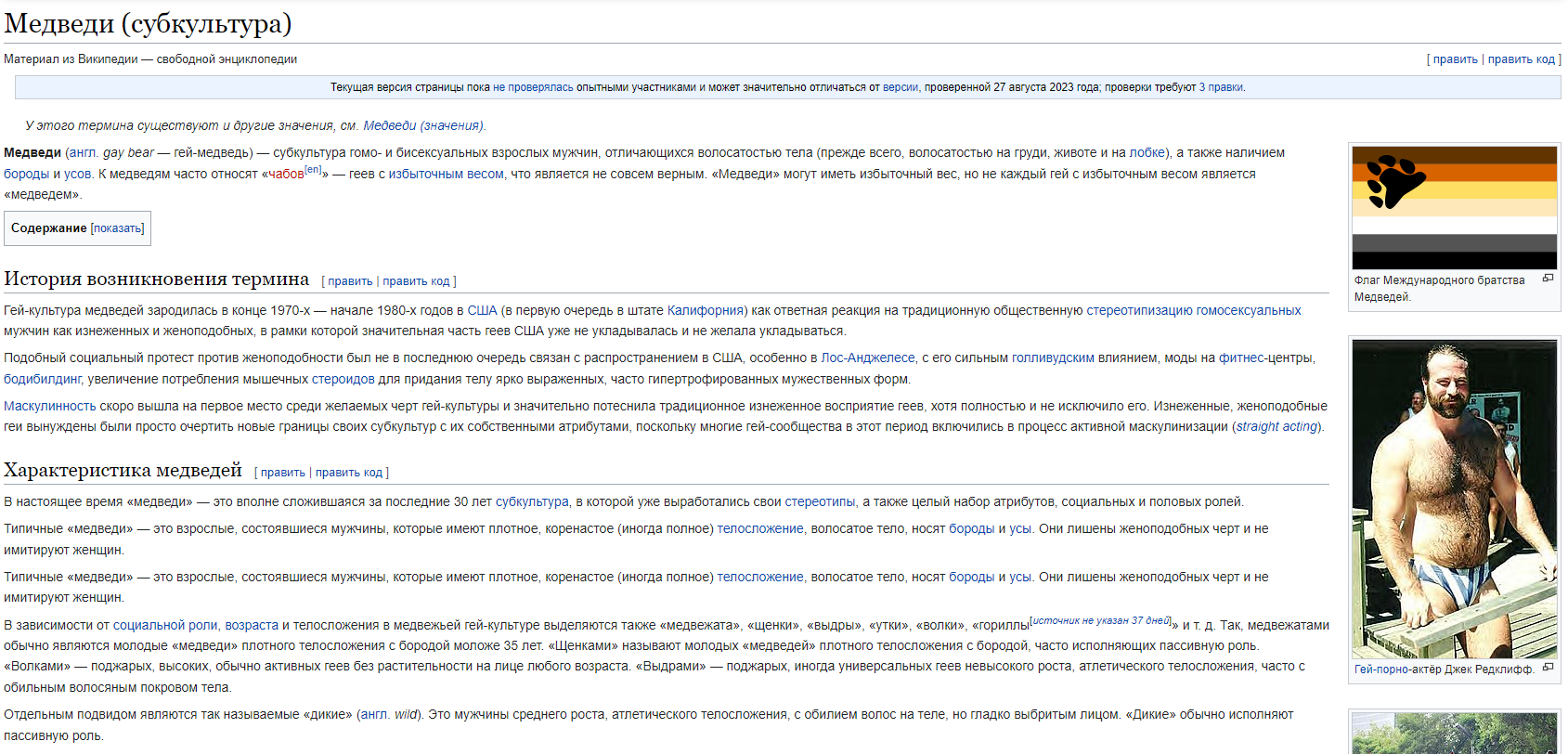Open the стереотипы link
1568x754 pixels.
pyautogui.click(x=820, y=501)
